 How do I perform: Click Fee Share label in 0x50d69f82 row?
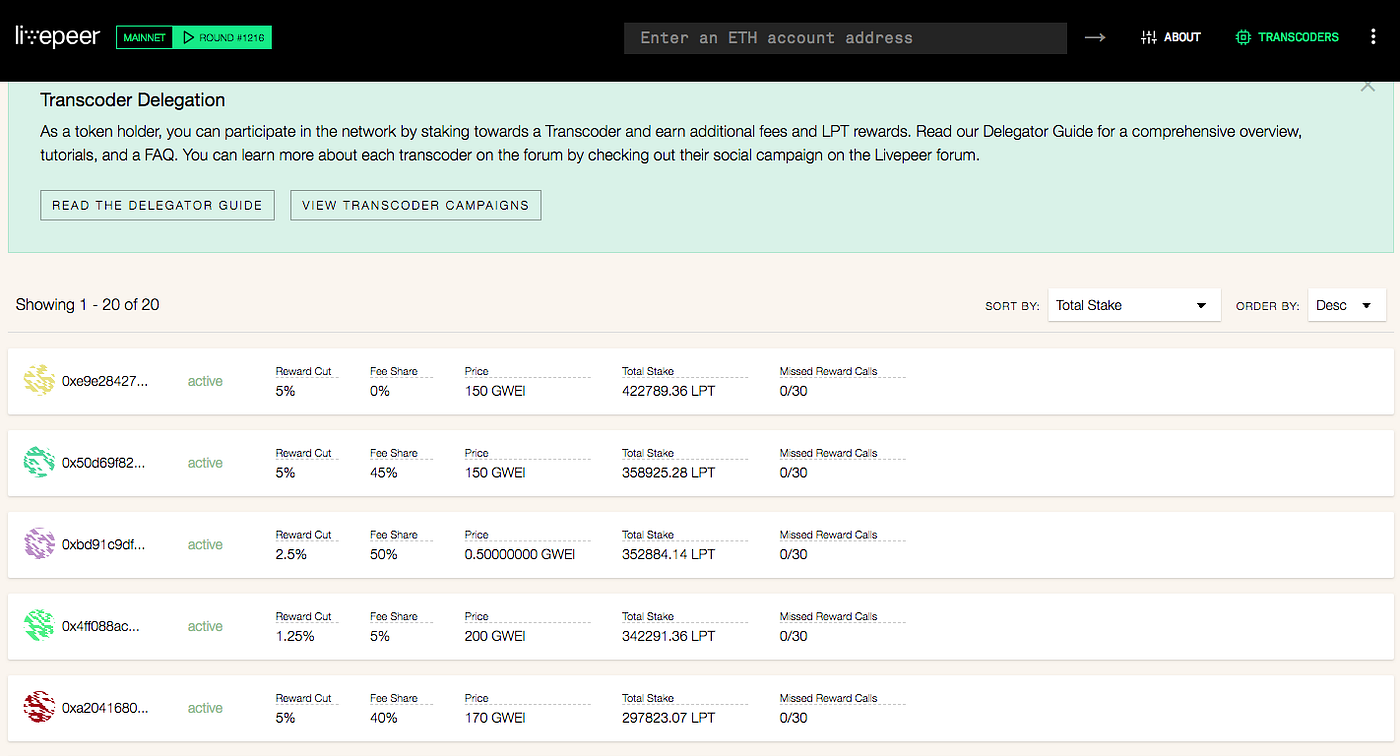tap(394, 453)
